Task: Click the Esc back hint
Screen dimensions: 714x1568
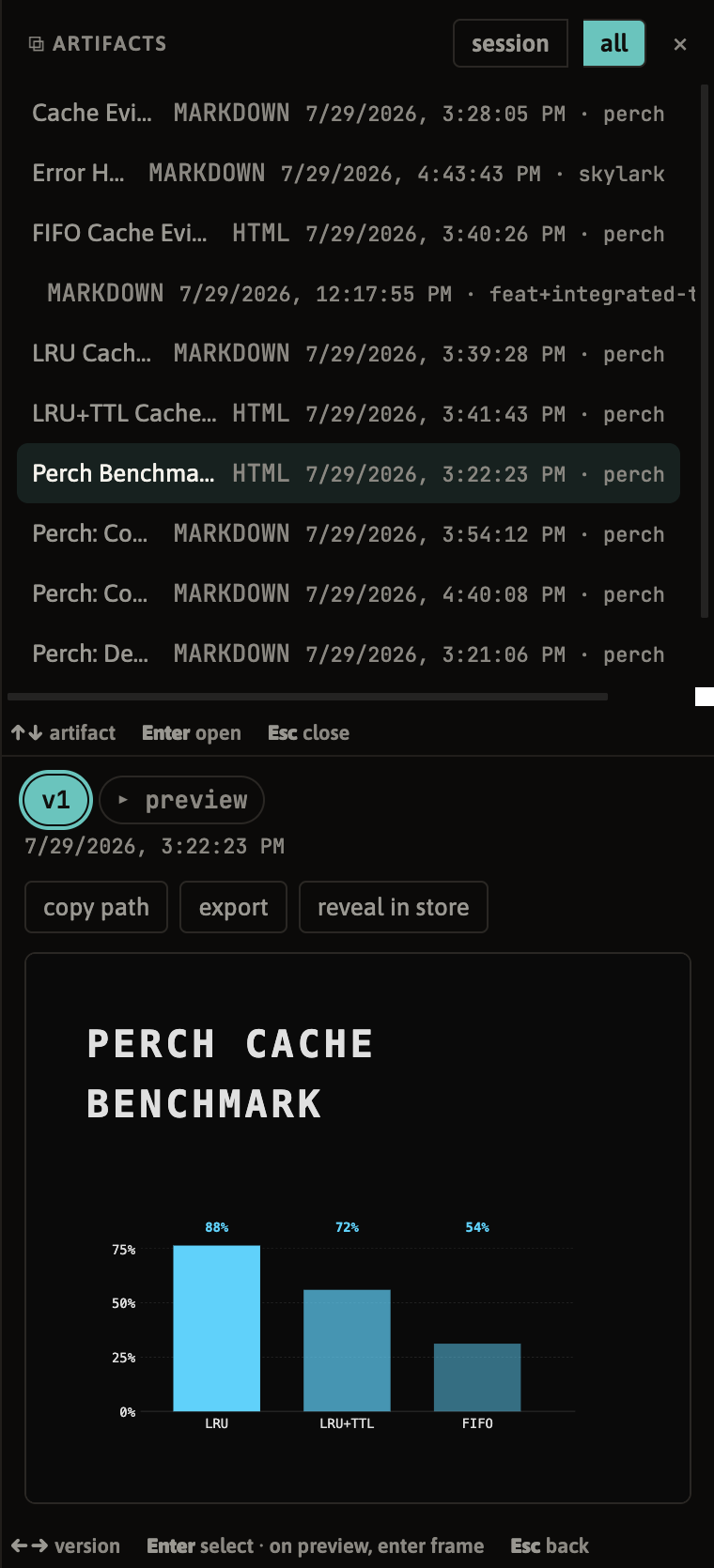Action: click(x=550, y=1545)
